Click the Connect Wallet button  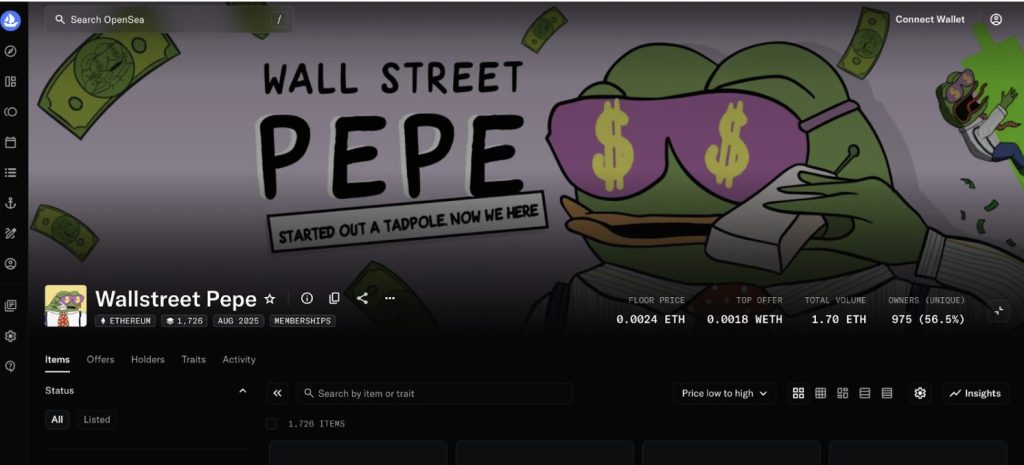[x=929, y=20]
